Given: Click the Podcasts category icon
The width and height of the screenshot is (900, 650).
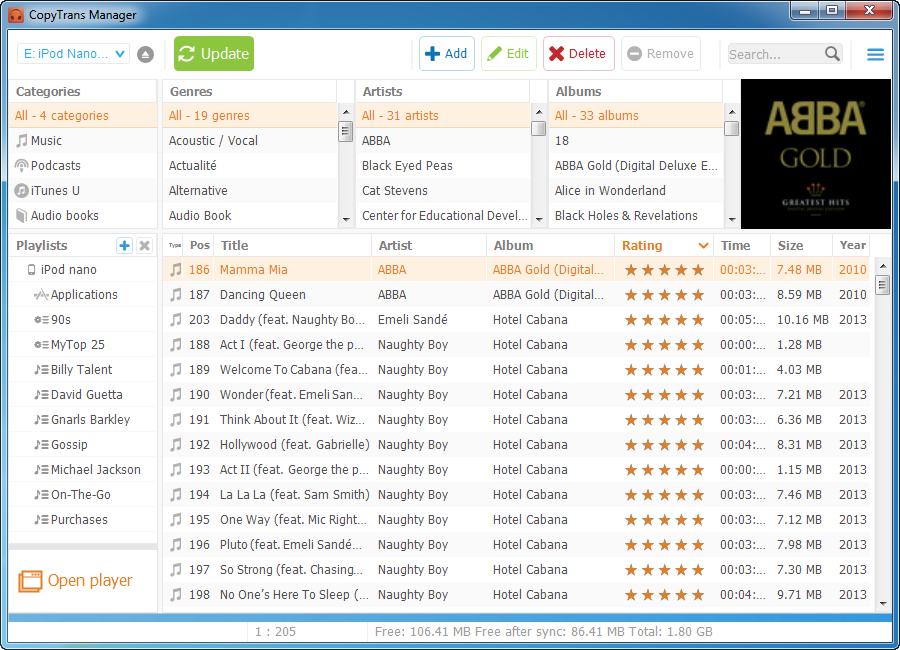Looking at the screenshot, I should [x=22, y=166].
